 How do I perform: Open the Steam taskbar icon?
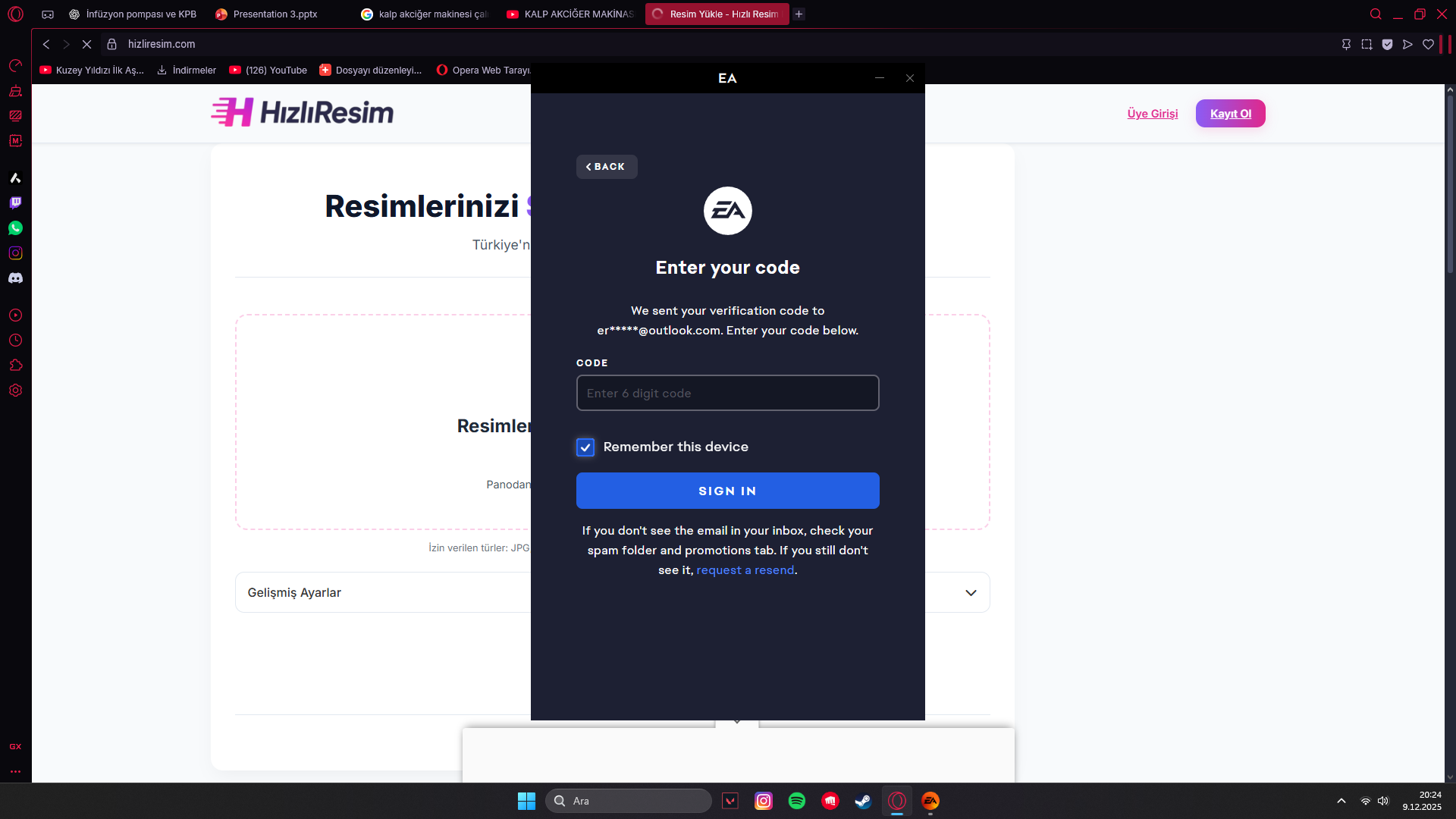tap(863, 801)
